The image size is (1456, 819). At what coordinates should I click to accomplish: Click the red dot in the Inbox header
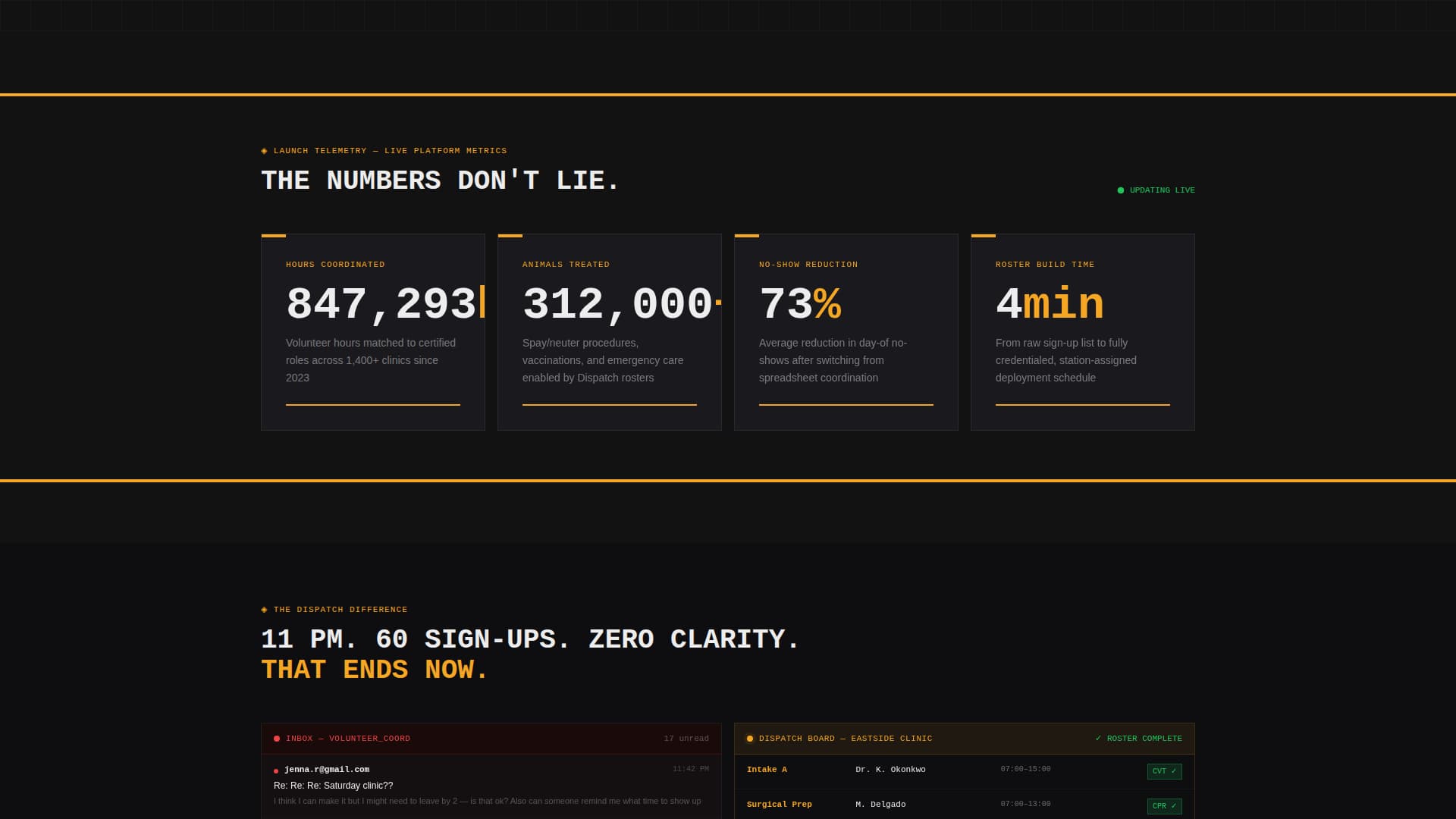point(277,739)
